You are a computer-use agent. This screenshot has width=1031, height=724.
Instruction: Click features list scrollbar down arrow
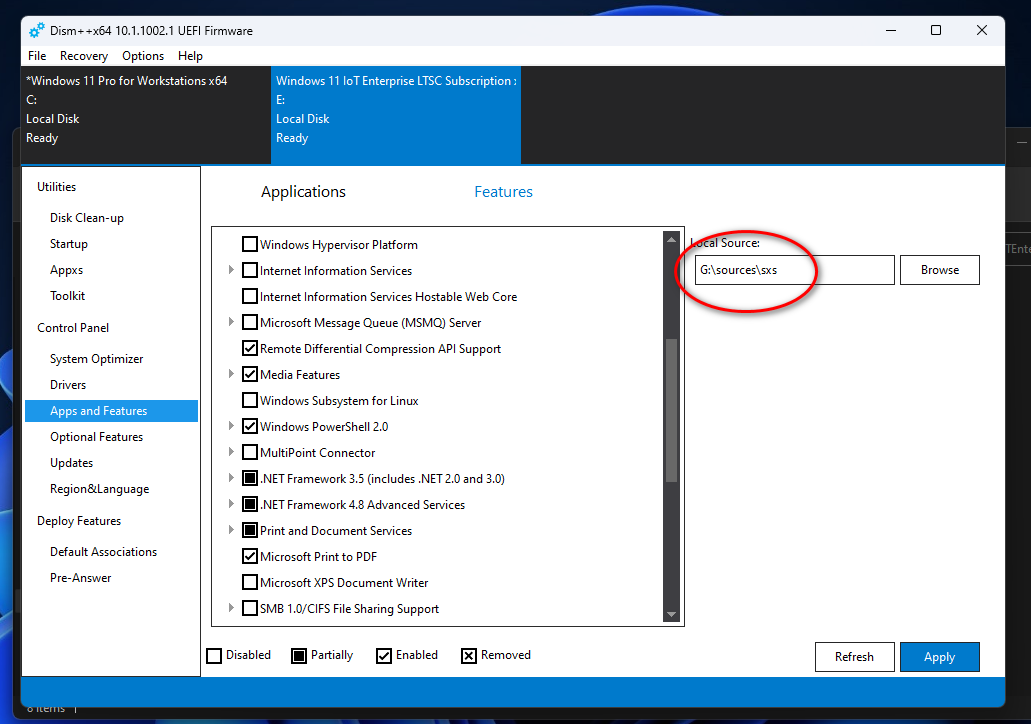click(x=671, y=614)
